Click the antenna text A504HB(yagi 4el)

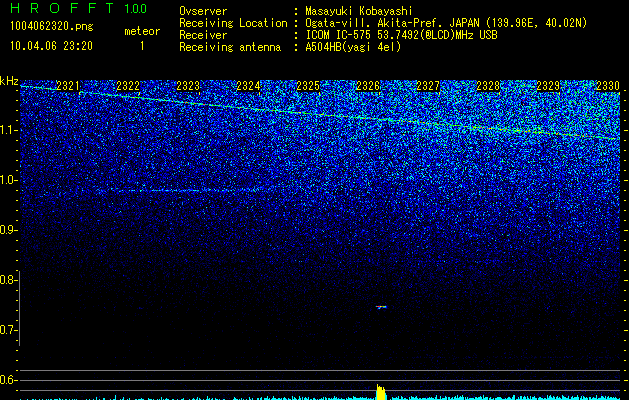[353, 47]
